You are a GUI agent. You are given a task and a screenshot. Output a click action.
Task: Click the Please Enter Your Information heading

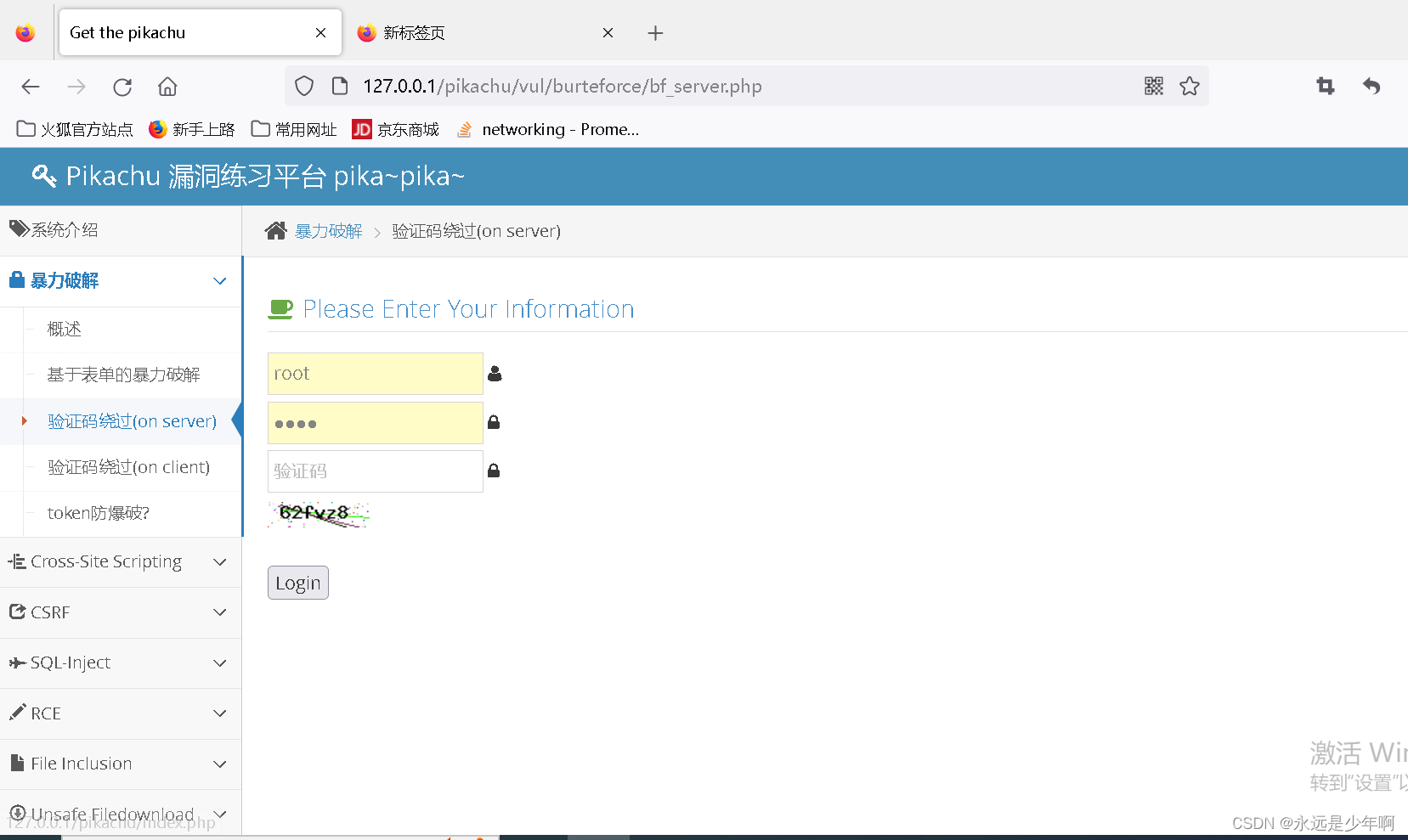[469, 309]
